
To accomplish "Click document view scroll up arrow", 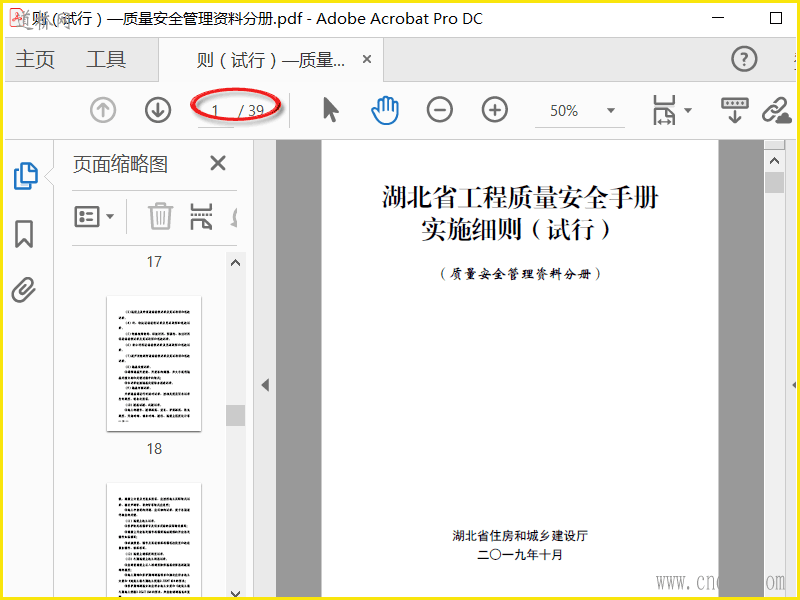I will (774, 161).
